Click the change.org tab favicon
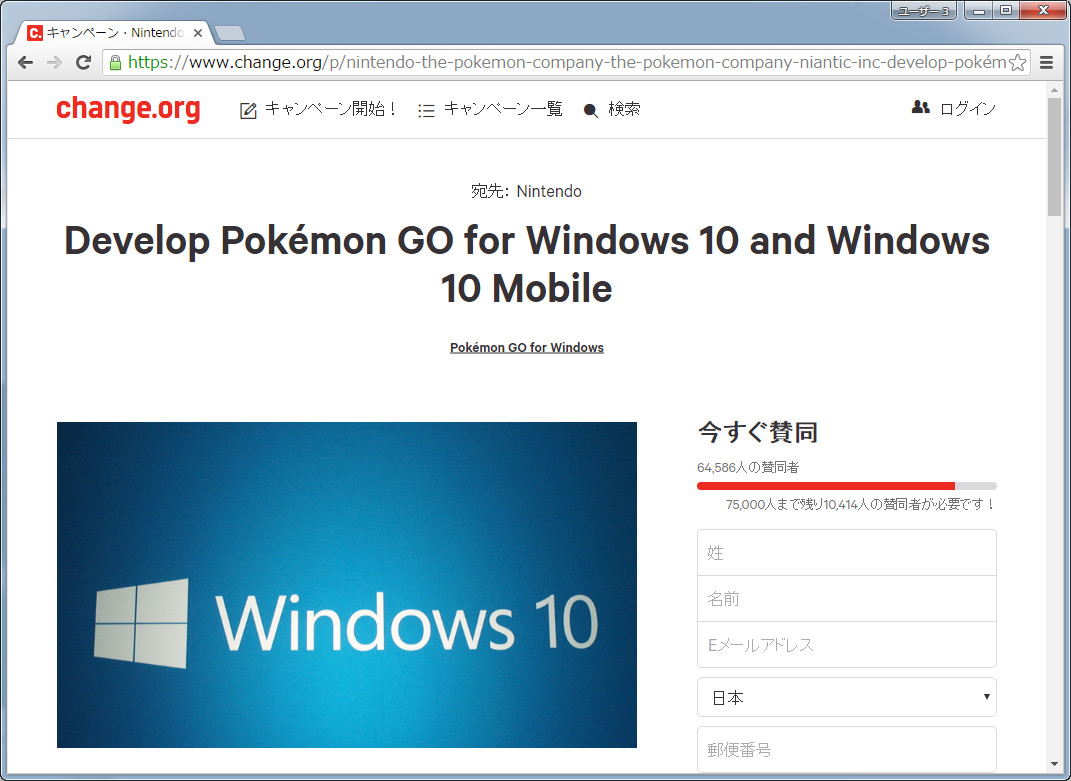This screenshot has height=781, width=1071. 35,33
